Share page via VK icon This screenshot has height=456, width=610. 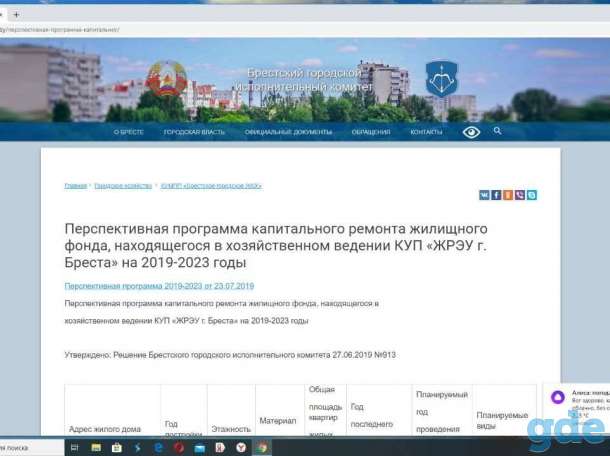tap(484, 195)
